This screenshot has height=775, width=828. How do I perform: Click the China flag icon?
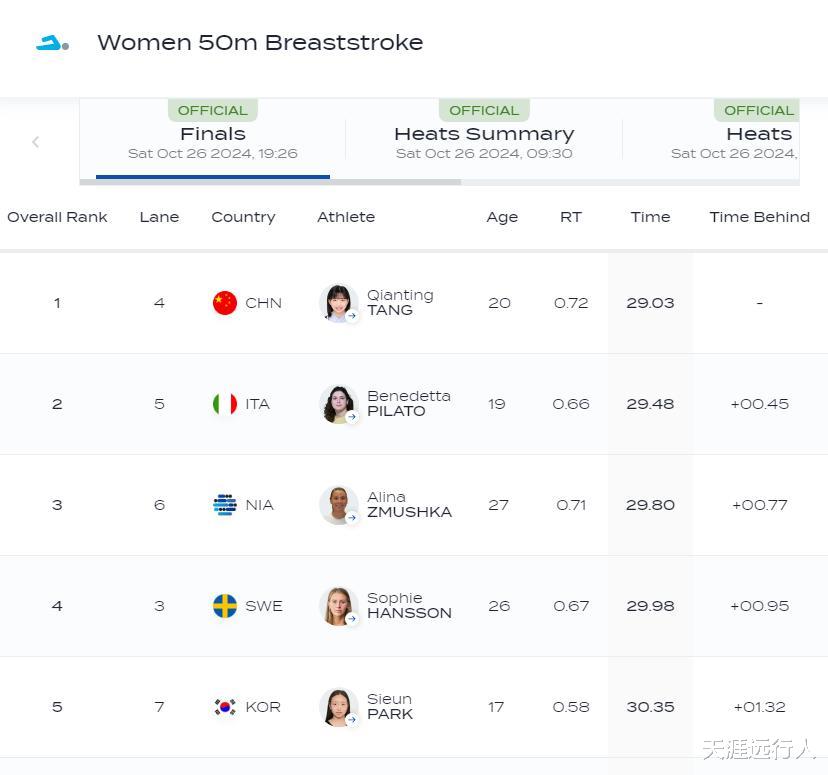click(225, 303)
